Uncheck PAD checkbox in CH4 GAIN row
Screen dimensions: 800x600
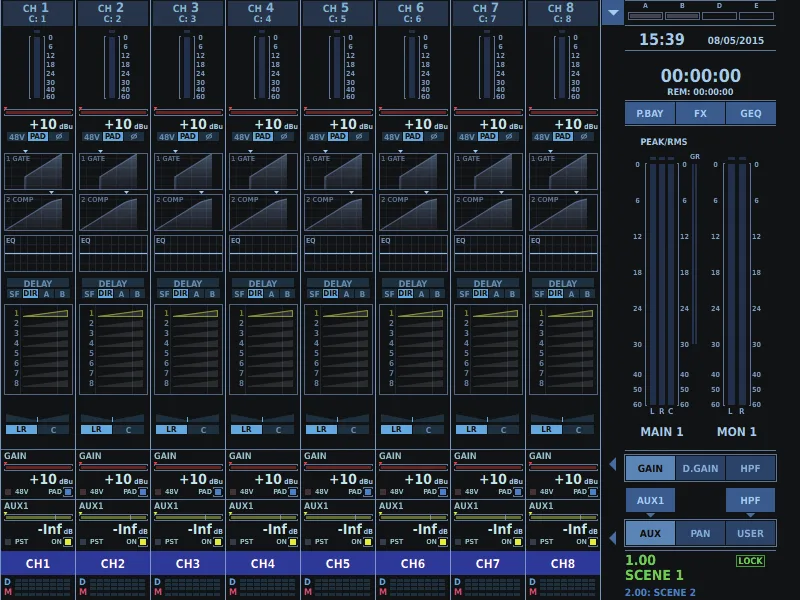click(293, 492)
